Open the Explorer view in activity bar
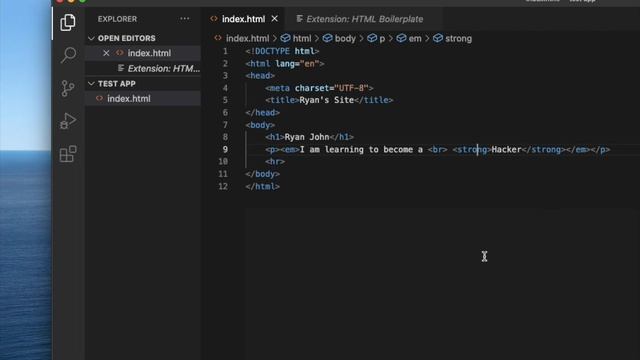Screen dimensions: 640x360 68,22
